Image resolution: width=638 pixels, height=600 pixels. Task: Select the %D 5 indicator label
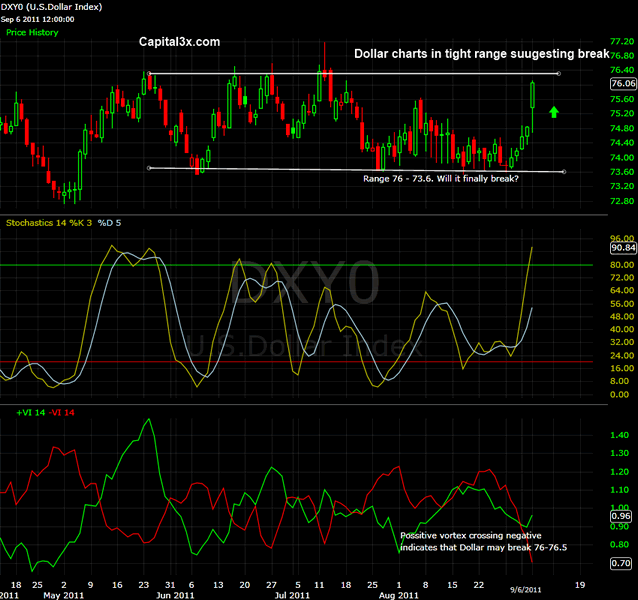(109, 223)
